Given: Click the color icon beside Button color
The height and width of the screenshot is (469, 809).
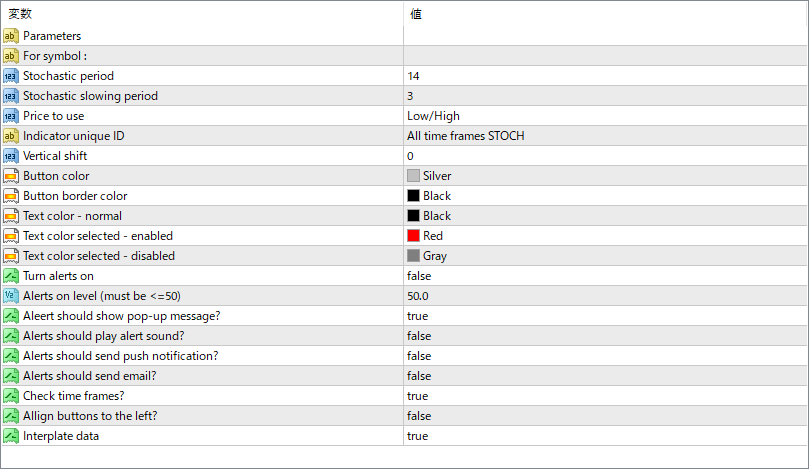Looking at the screenshot, I should pos(10,176).
